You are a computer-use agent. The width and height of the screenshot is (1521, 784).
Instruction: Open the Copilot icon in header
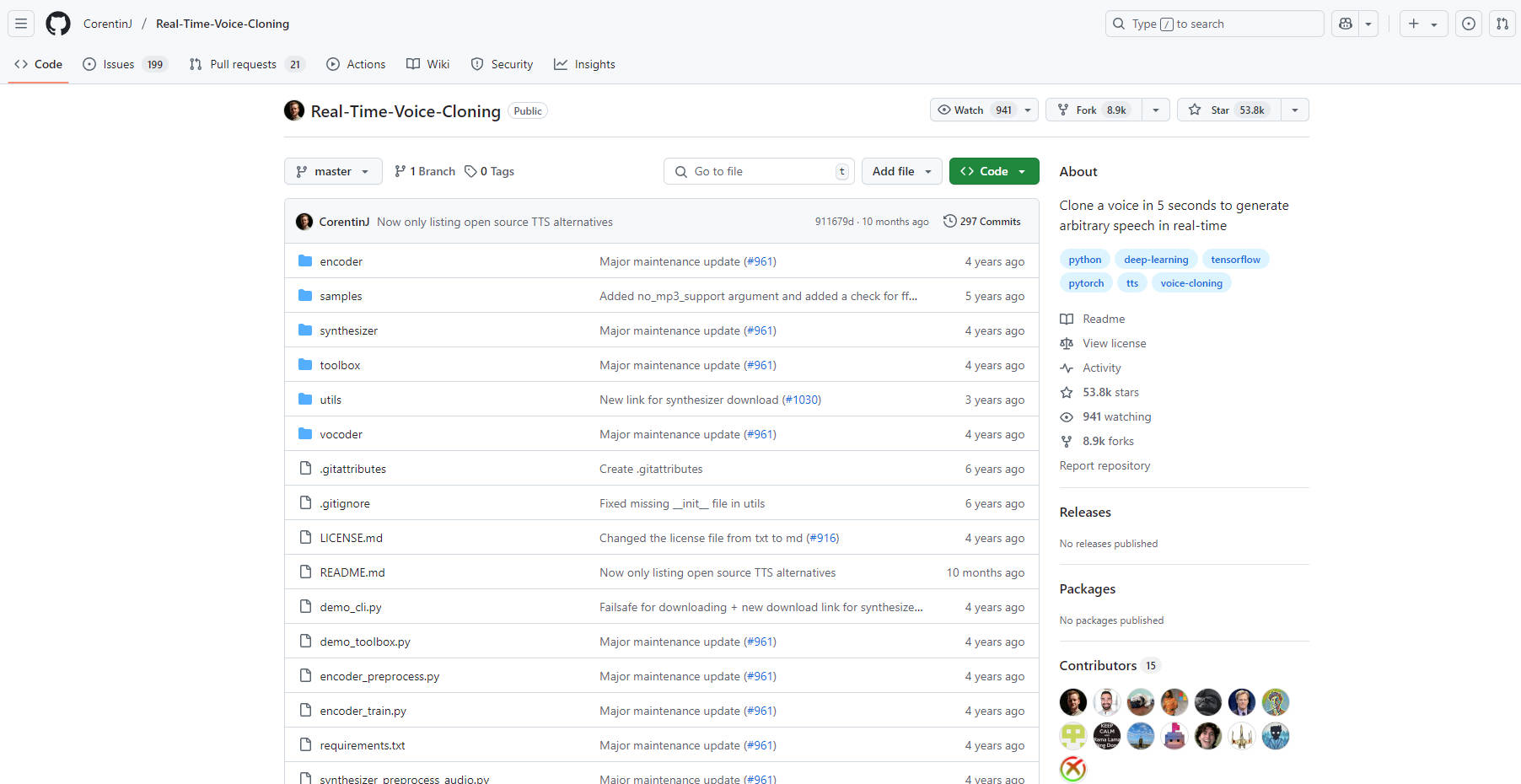(x=1346, y=24)
